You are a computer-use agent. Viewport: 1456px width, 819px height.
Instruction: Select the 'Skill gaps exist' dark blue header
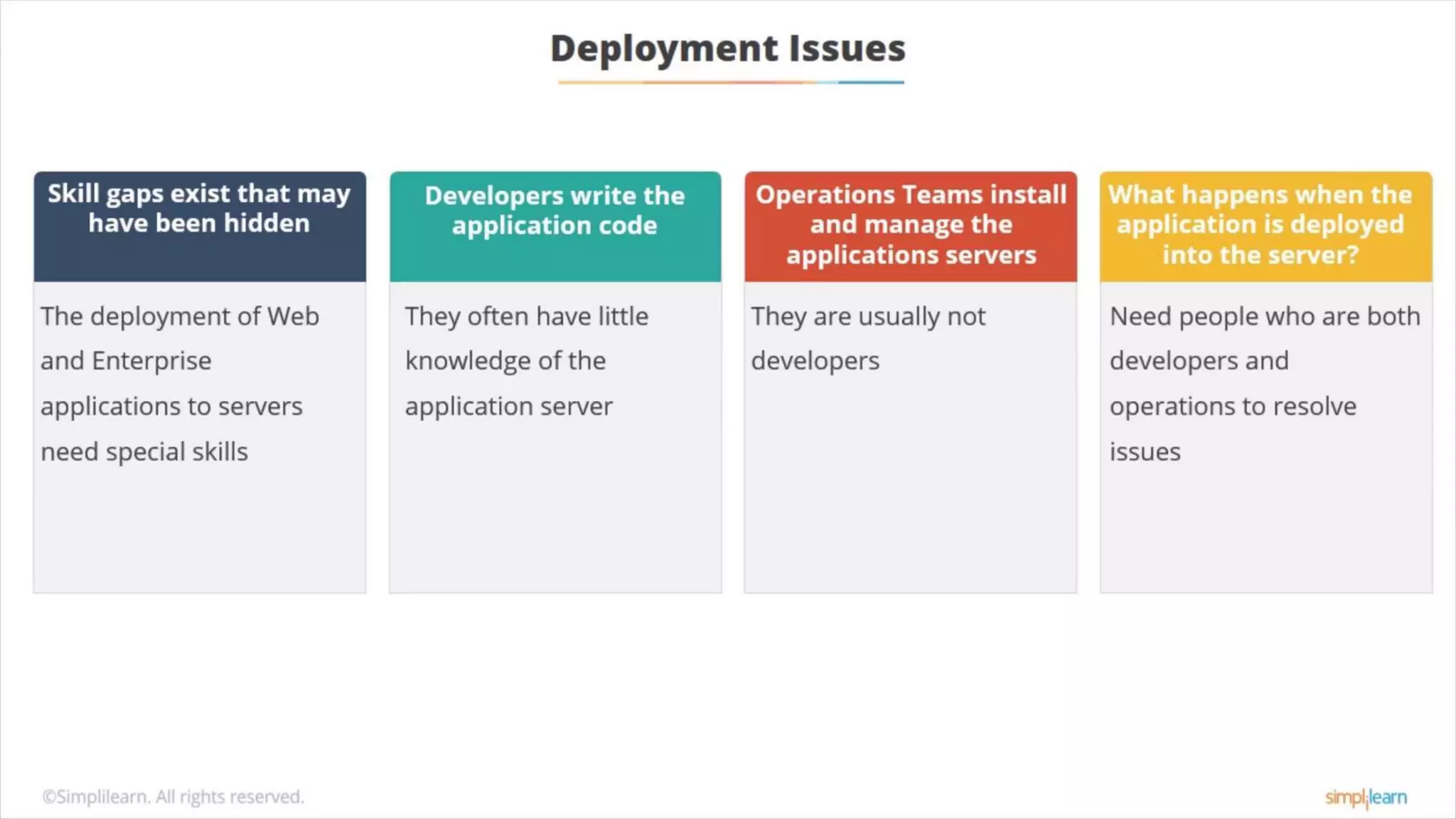click(199, 226)
